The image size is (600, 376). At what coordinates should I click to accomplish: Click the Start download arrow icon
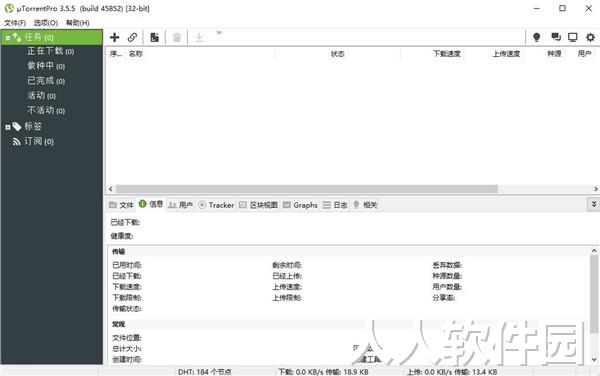tap(199, 37)
